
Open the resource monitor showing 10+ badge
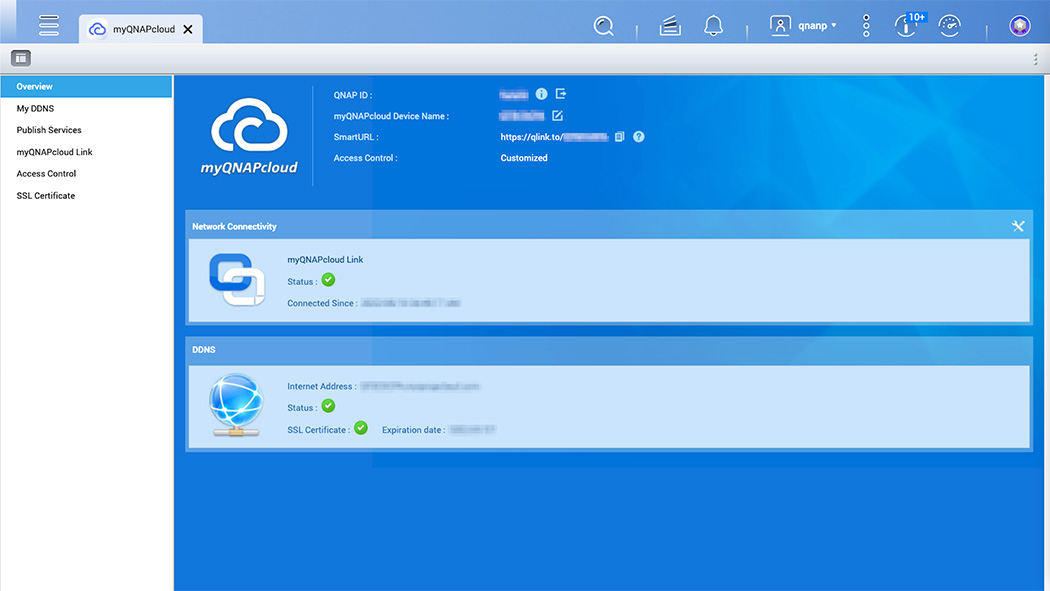pyautogui.click(x=905, y=25)
